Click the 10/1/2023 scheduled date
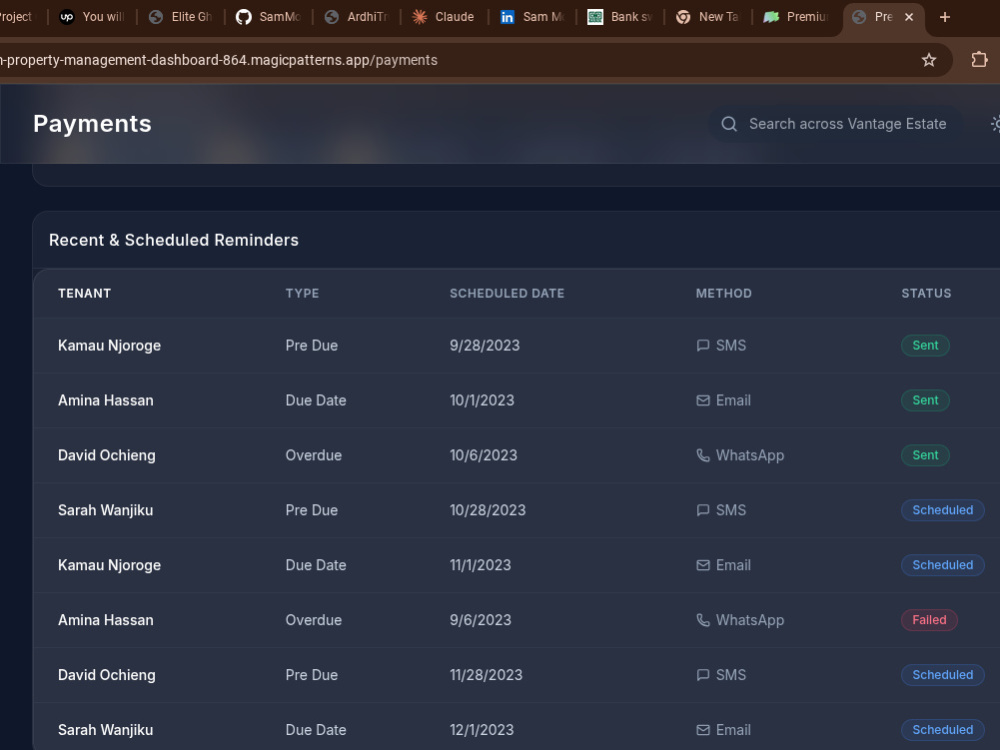1000x750 pixels. [482, 401]
